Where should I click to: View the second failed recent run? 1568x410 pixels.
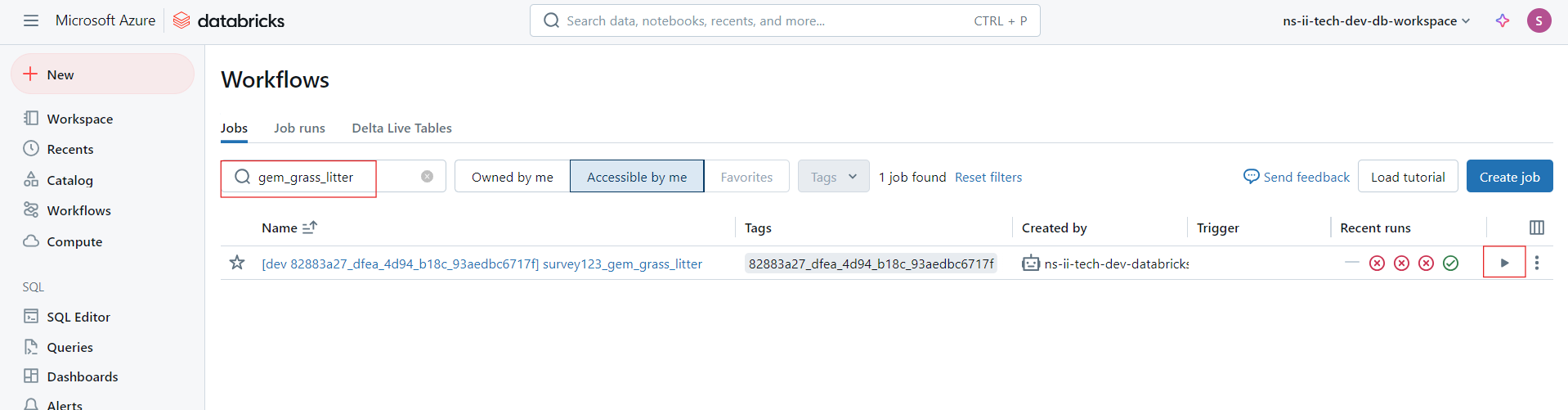tap(1401, 263)
